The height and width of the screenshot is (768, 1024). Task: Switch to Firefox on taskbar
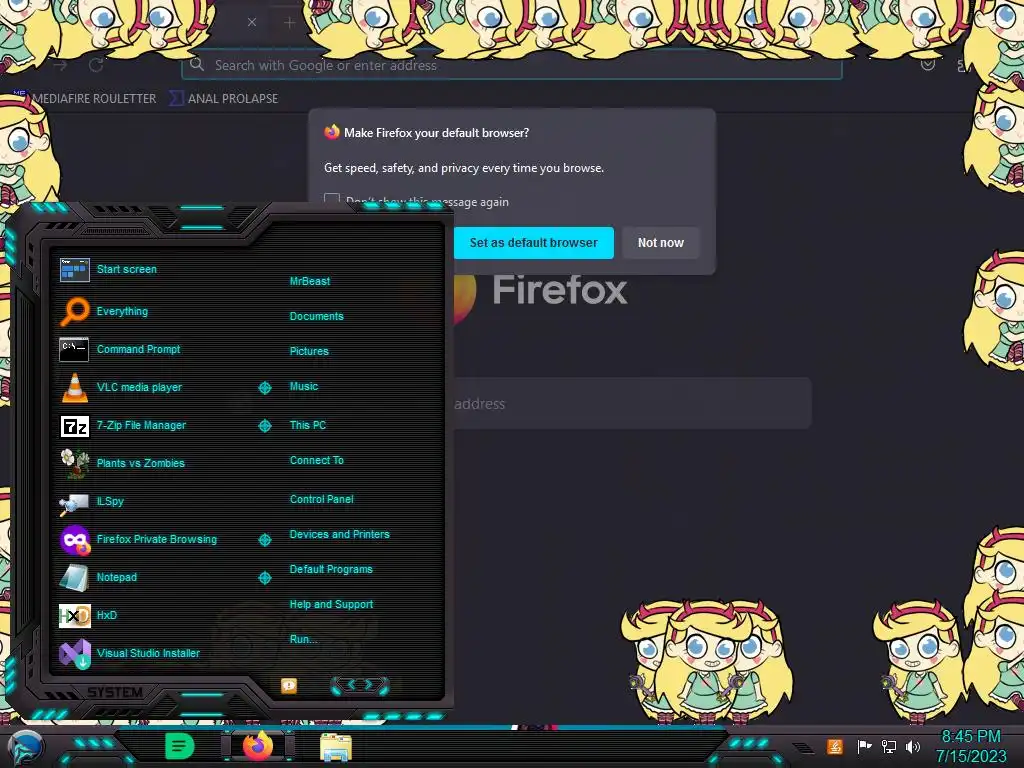coord(258,746)
